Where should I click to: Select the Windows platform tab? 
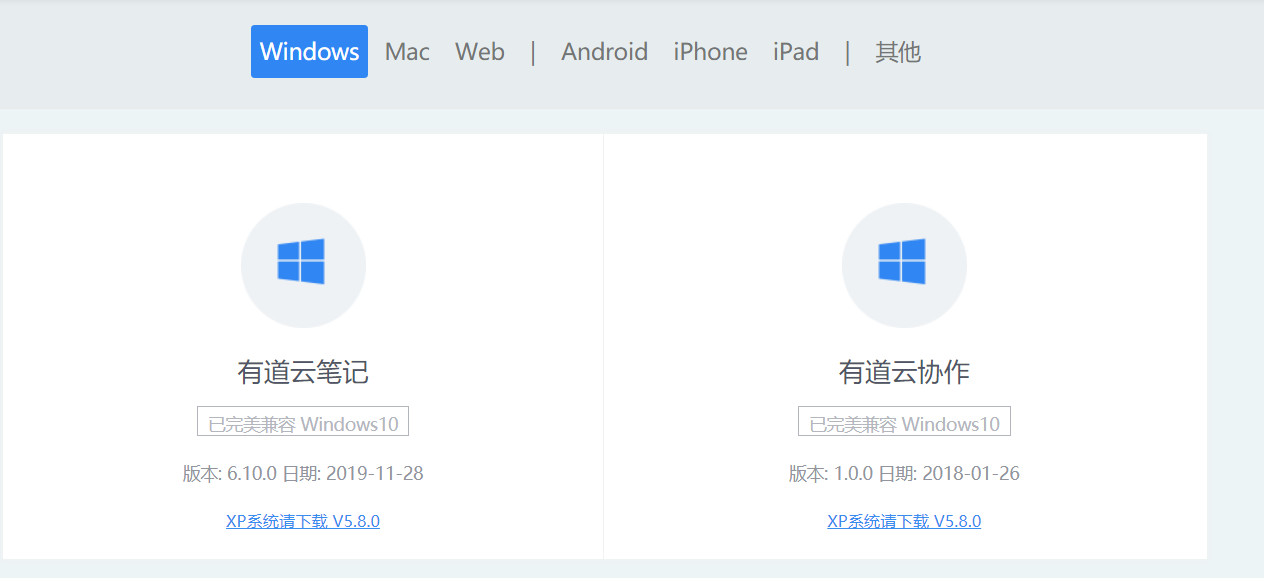(x=309, y=51)
